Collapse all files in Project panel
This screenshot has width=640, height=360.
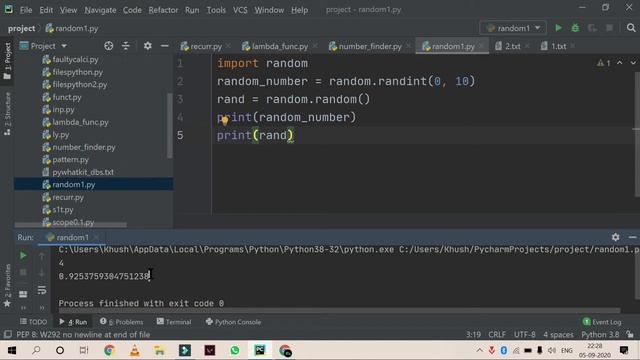click(x=126, y=46)
